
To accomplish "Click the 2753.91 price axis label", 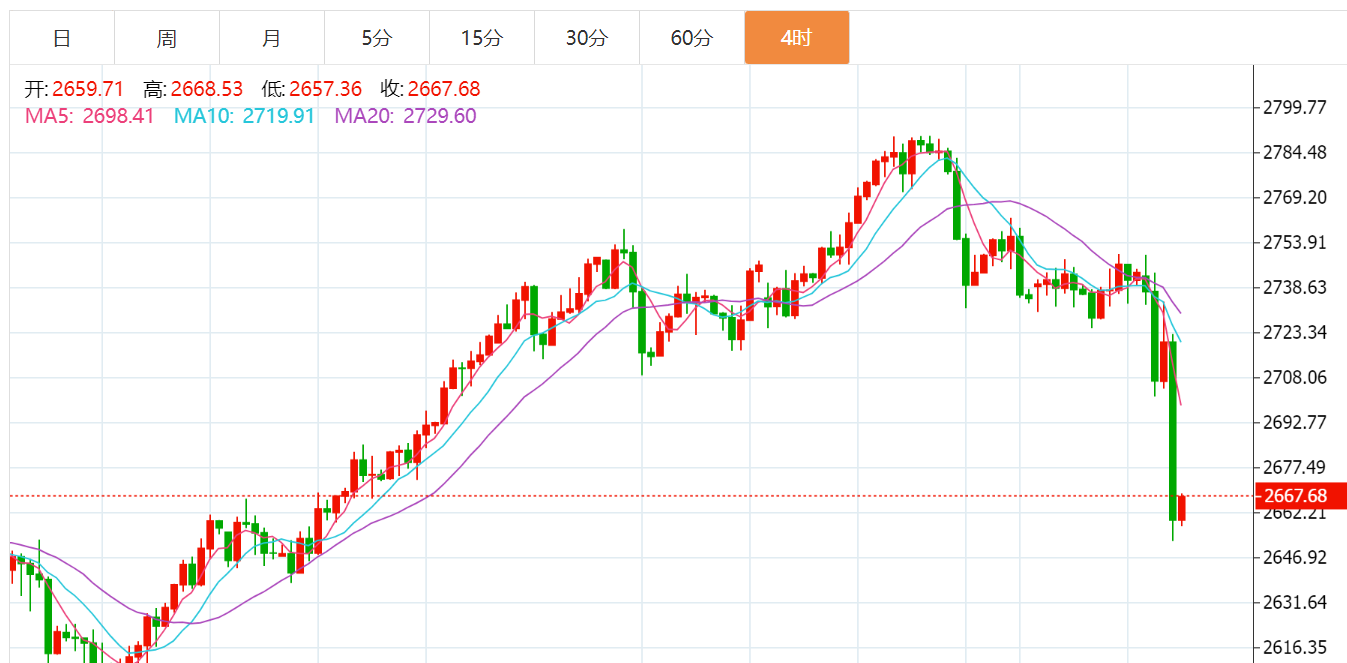I will [x=1295, y=242].
